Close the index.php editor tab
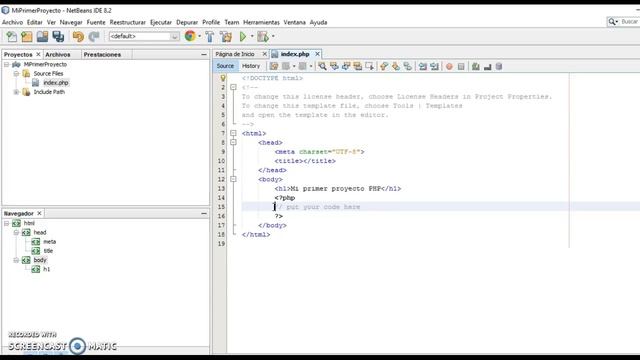 (x=317, y=54)
